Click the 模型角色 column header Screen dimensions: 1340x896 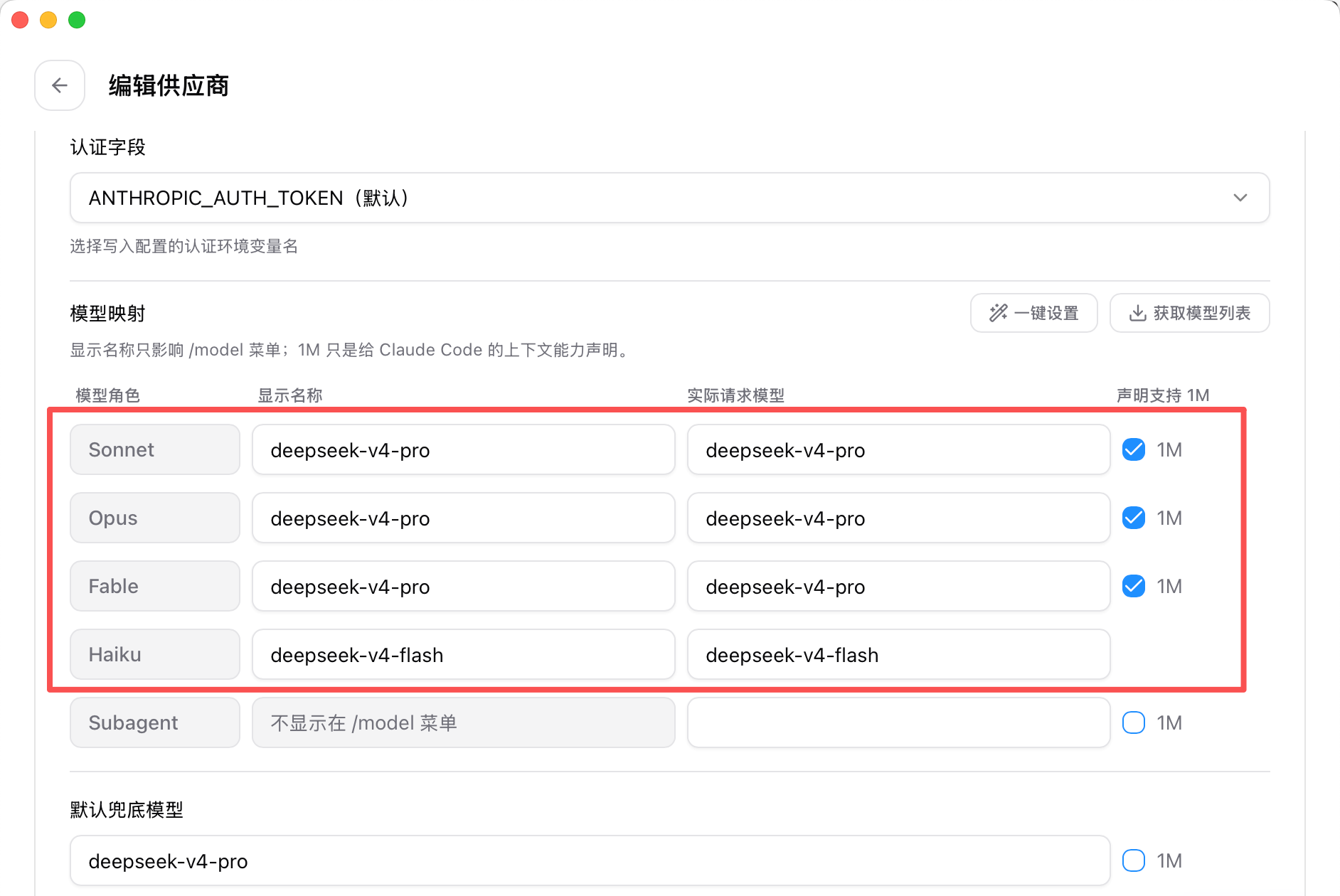(x=107, y=395)
